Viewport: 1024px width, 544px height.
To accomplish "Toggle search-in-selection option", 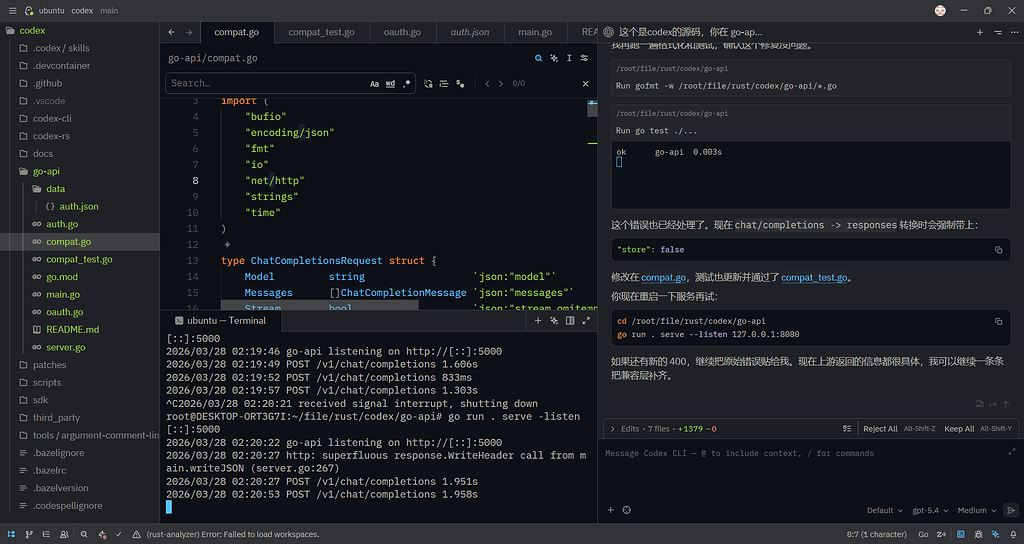I will click(x=444, y=84).
